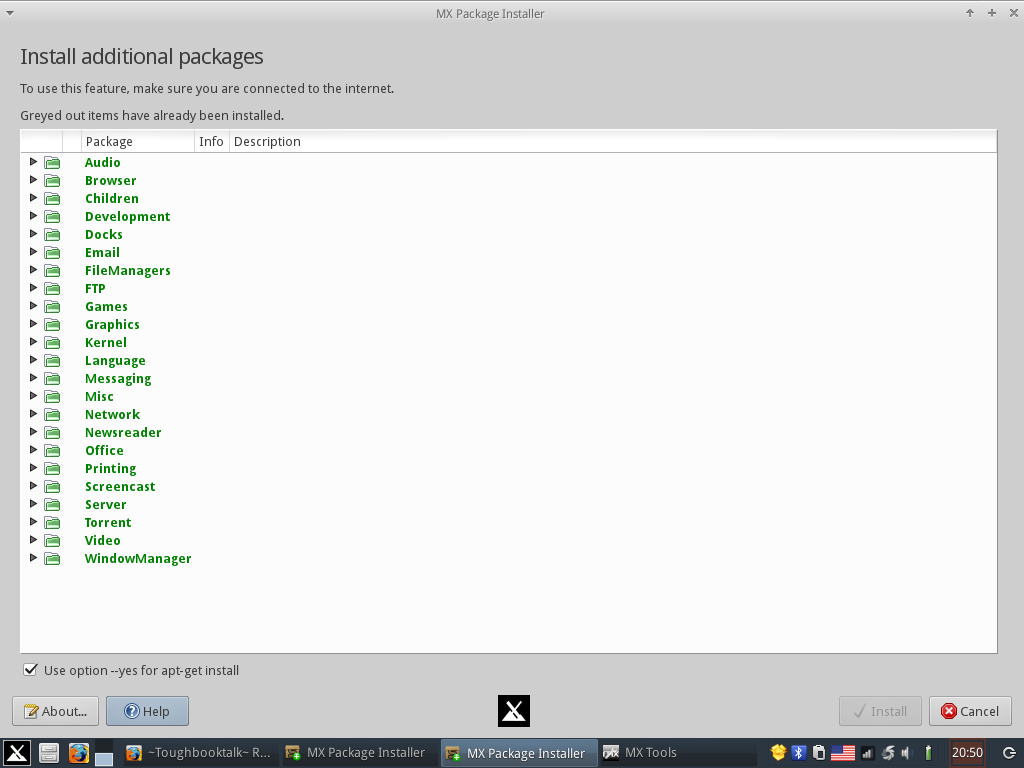Screen dimensions: 1024x768
Task: Open the window menu arrow in the title bar
Action: 10,13
